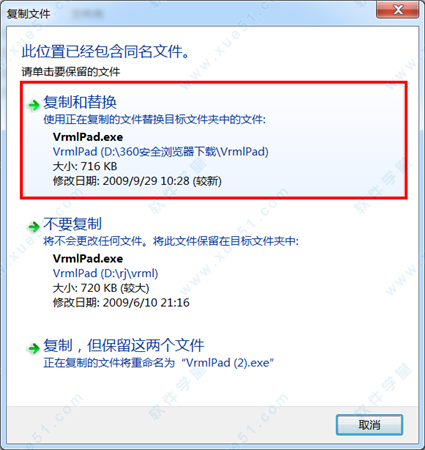This screenshot has height=450, width=425.
Task: Click the 大小: 716 KB line
Action: (x=85, y=166)
